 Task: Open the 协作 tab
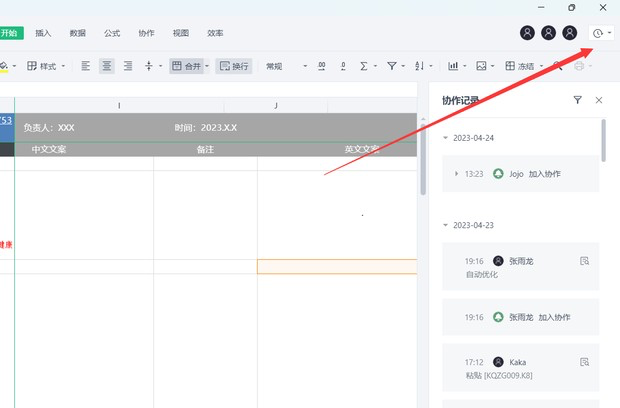(146, 33)
